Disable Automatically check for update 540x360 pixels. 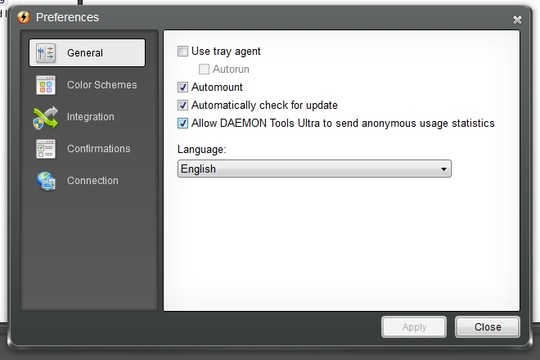183,105
